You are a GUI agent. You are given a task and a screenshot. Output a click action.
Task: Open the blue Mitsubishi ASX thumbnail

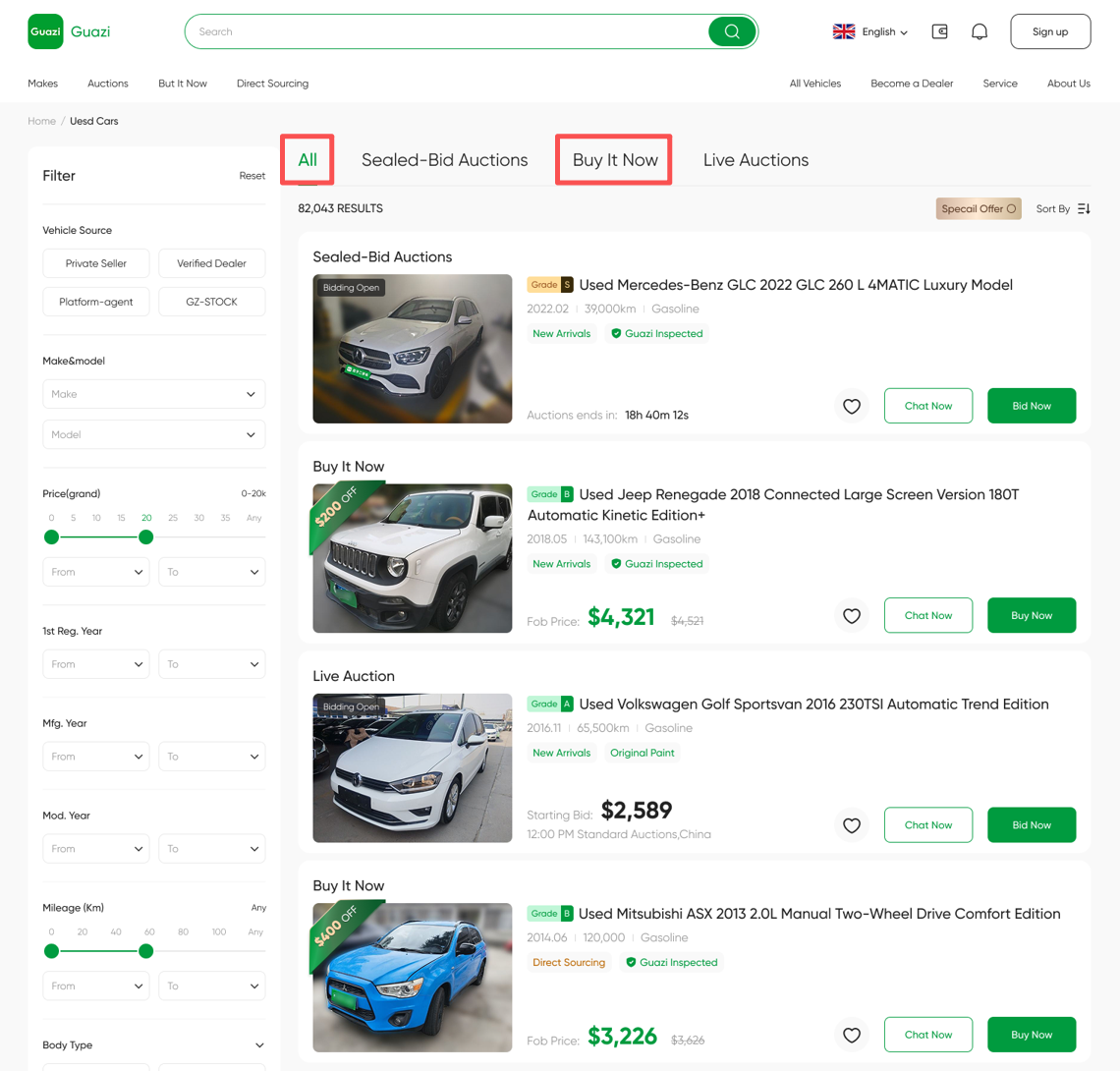pos(412,978)
